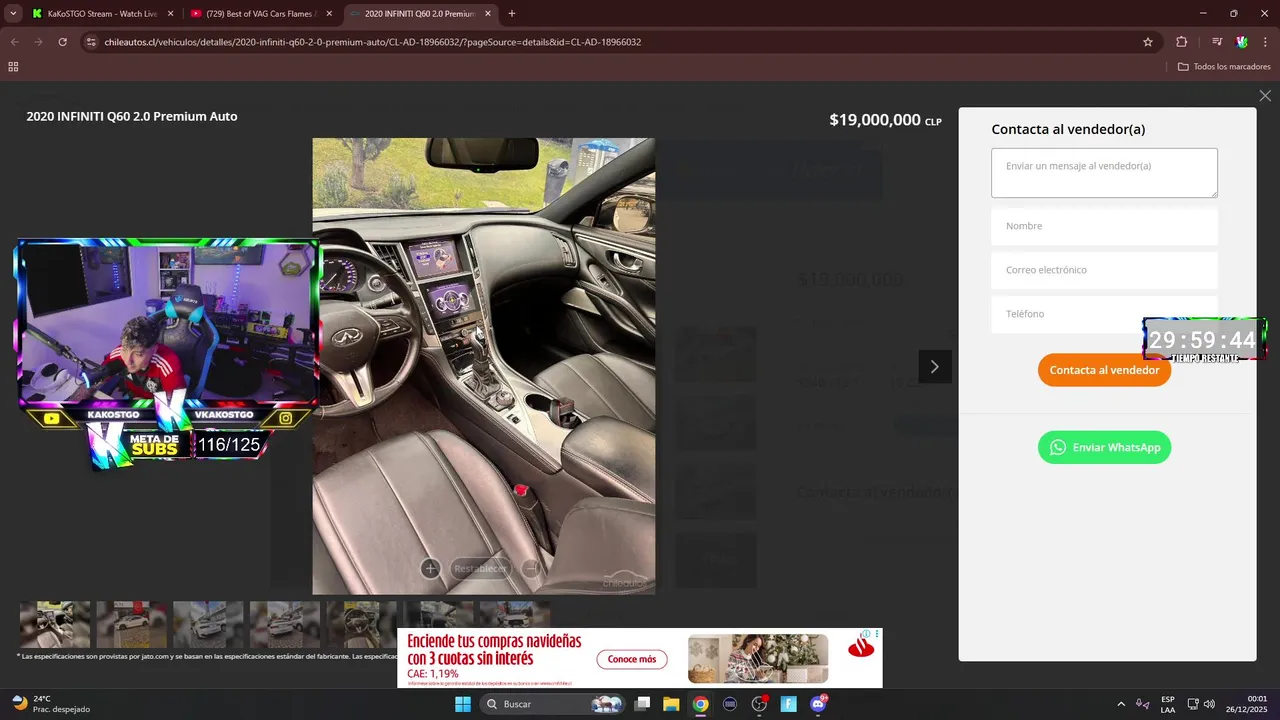Close the Best of VAG Cars tab

pos(329,14)
